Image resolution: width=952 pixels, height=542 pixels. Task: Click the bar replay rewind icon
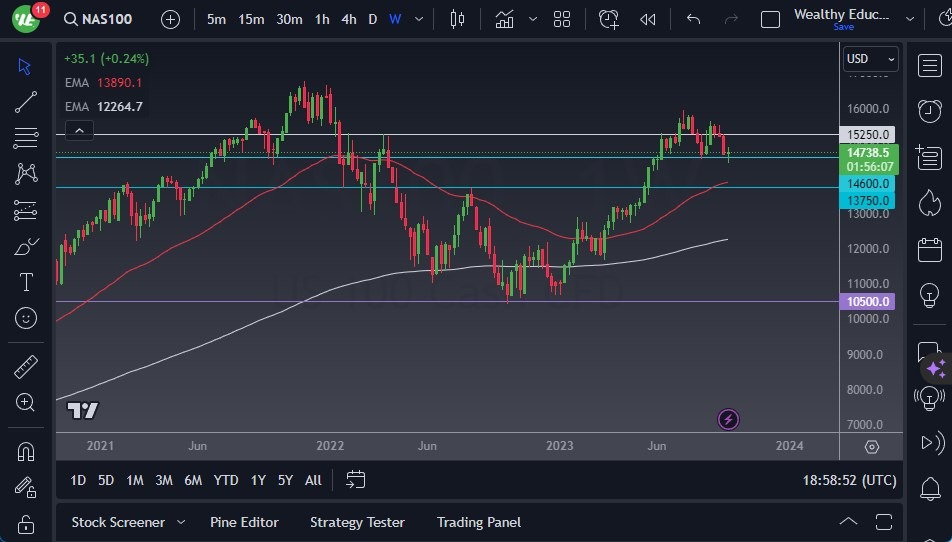pos(648,19)
